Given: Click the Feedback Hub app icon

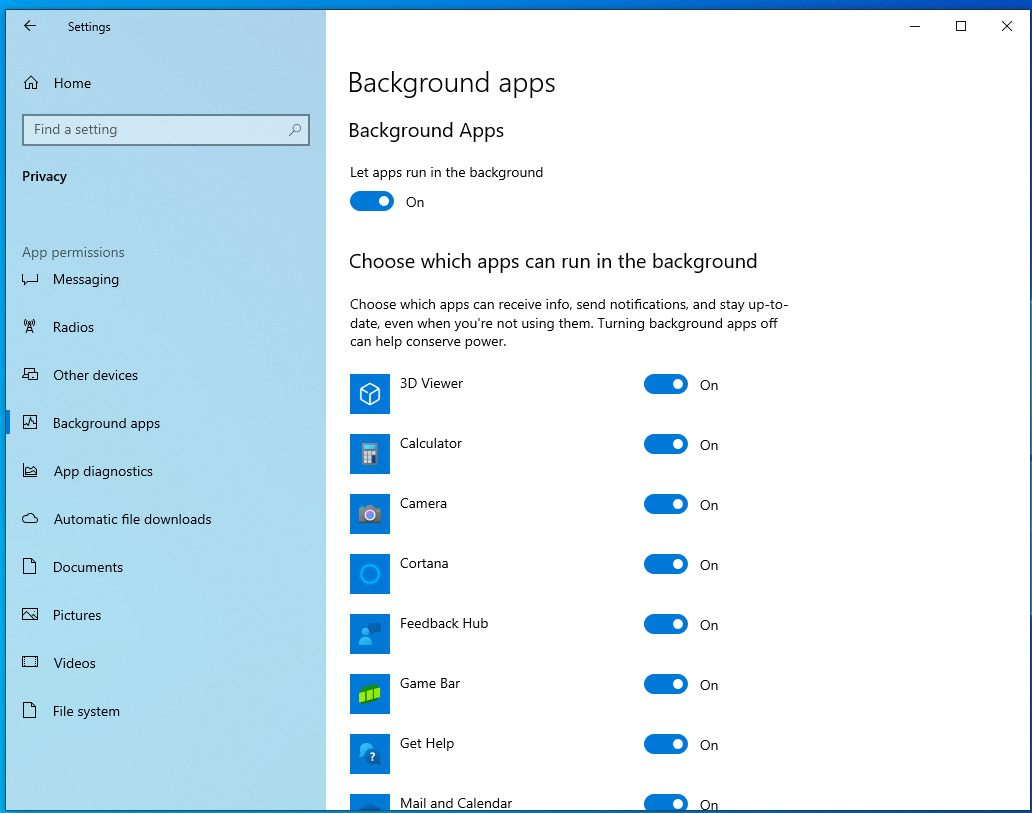Looking at the screenshot, I should coord(370,633).
